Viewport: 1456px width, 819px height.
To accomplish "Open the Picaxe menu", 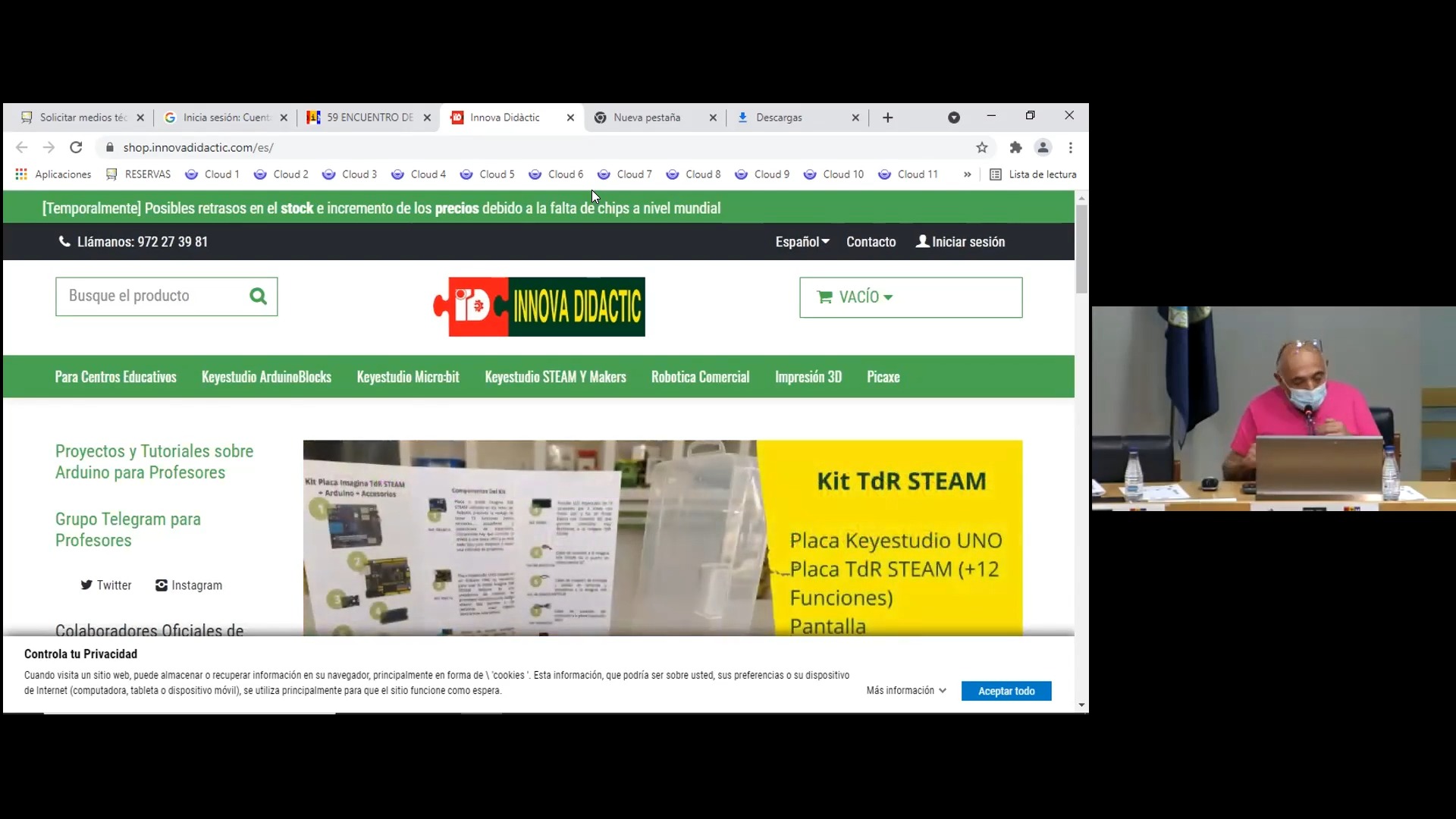I will click(x=883, y=377).
